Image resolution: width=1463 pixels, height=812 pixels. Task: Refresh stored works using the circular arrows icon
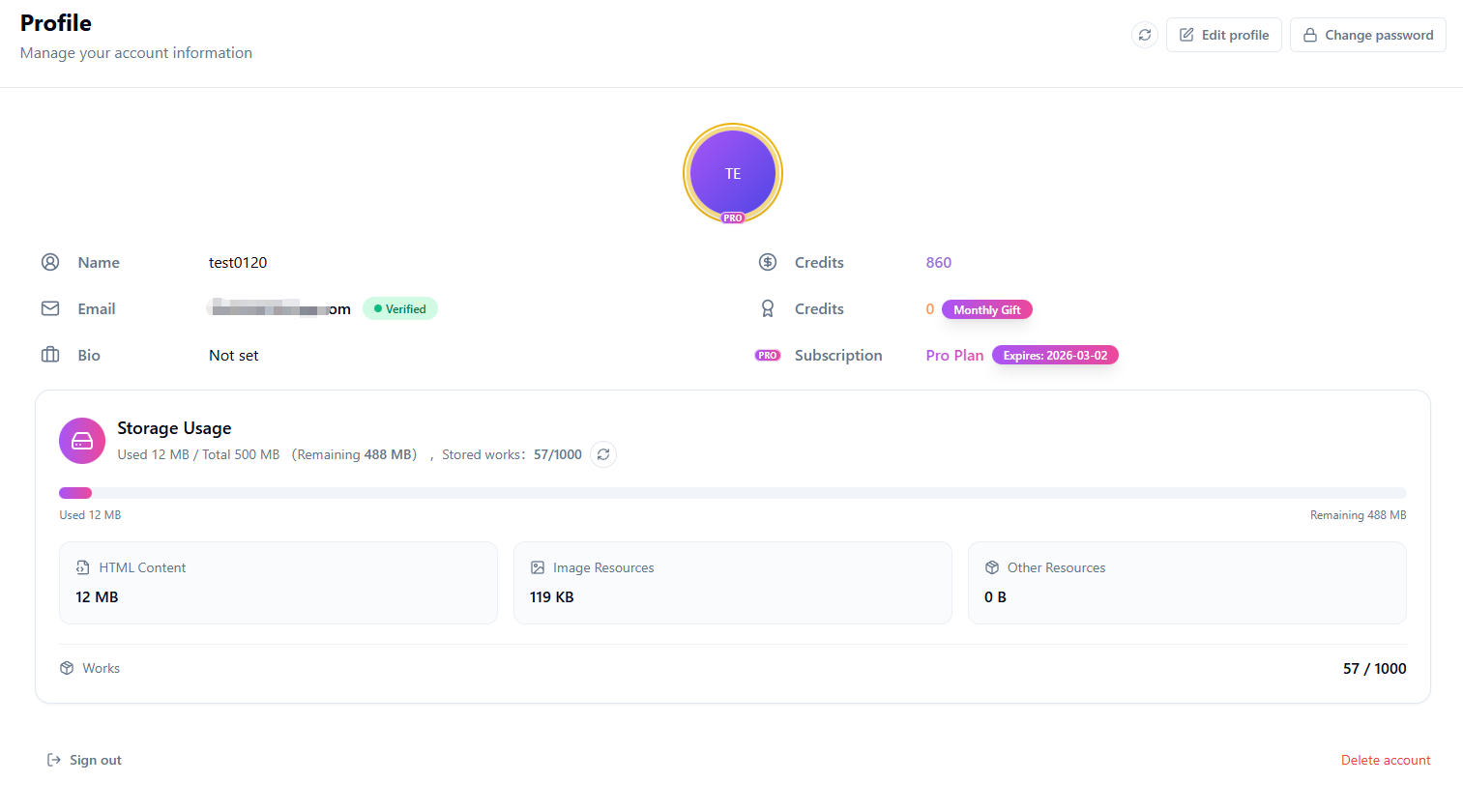point(602,454)
